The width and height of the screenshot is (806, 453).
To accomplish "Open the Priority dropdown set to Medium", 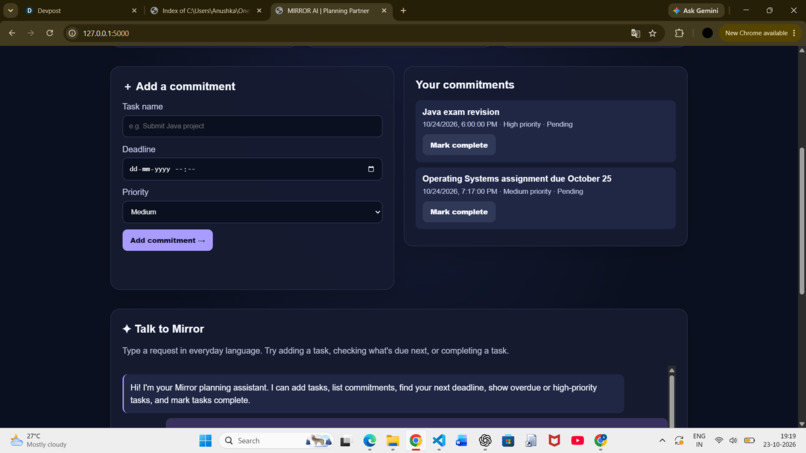I will click(x=252, y=212).
